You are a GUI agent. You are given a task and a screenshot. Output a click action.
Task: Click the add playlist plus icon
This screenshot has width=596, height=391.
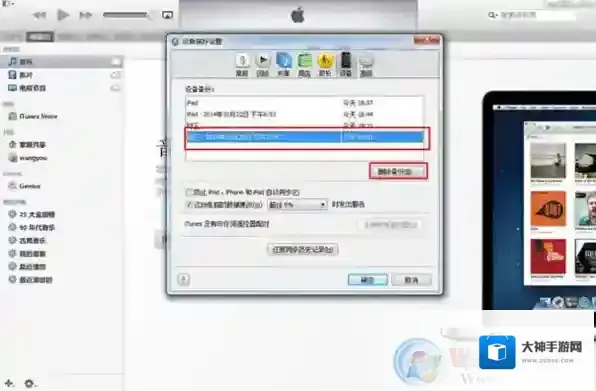[x=9, y=383]
